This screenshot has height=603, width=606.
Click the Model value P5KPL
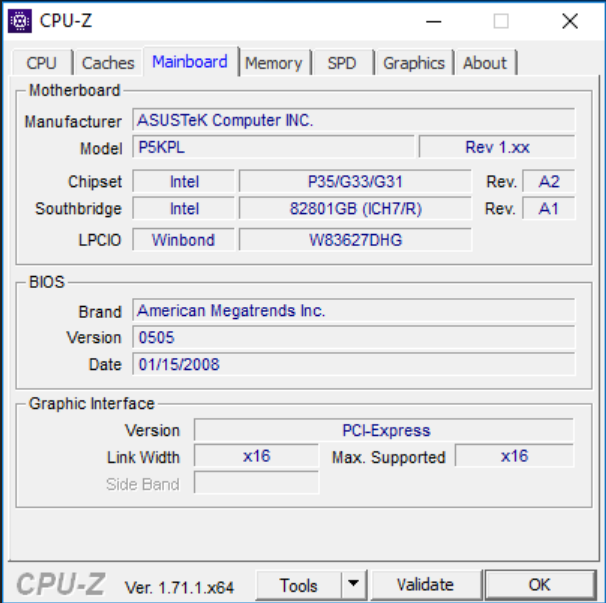(x=273, y=147)
